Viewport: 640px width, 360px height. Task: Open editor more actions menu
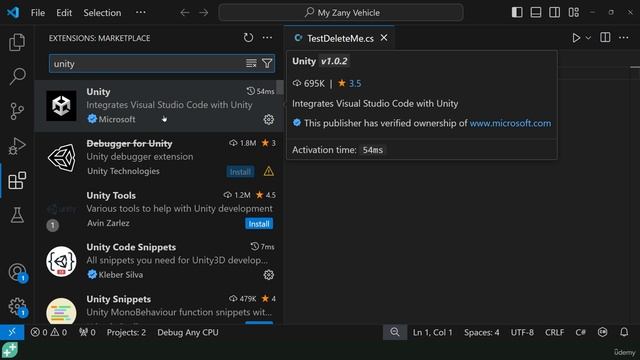click(x=624, y=38)
